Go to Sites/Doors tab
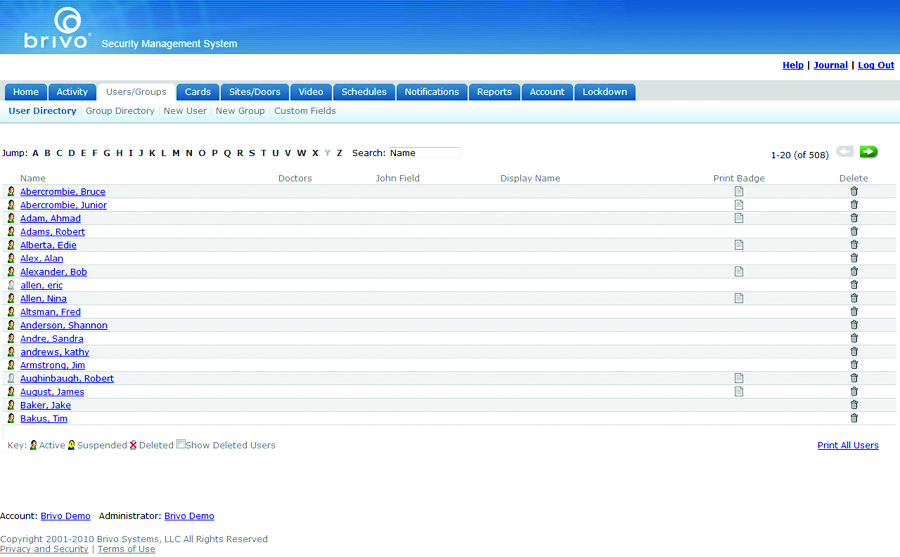This screenshot has width=900, height=557. point(254,92)
